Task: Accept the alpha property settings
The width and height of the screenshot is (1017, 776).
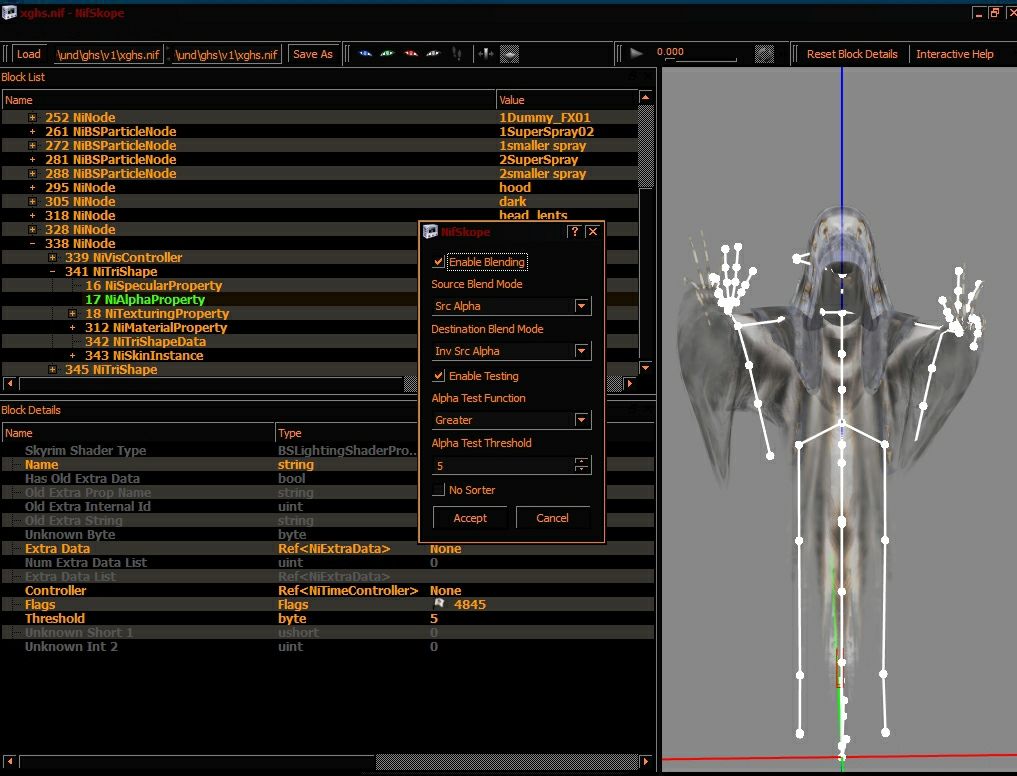Action: pos(470,518)
